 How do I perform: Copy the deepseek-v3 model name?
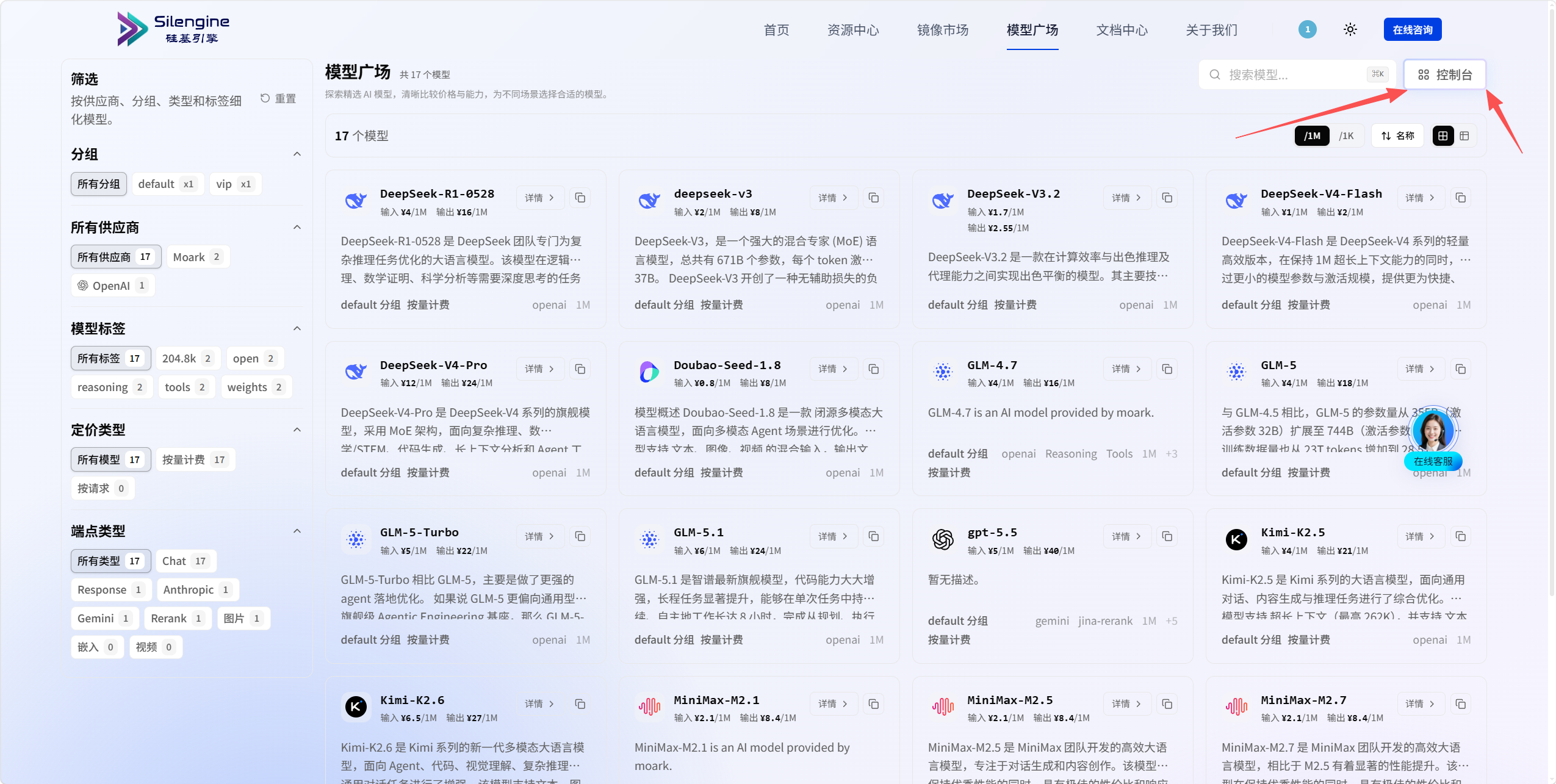[874, 198]
